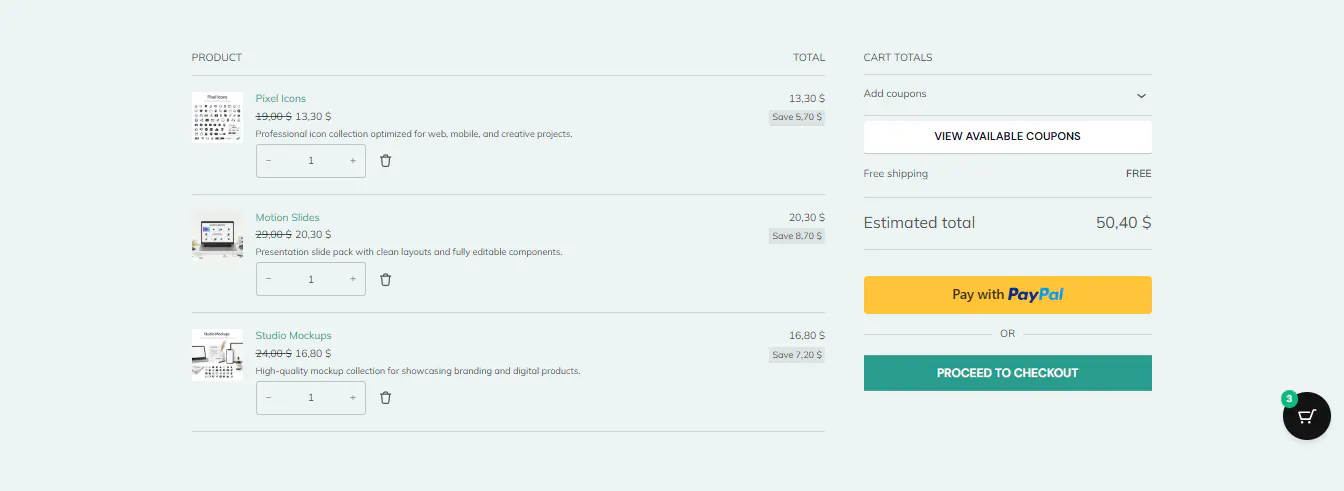
Task: Click the Estimated total label
Action: click(919, 223)
